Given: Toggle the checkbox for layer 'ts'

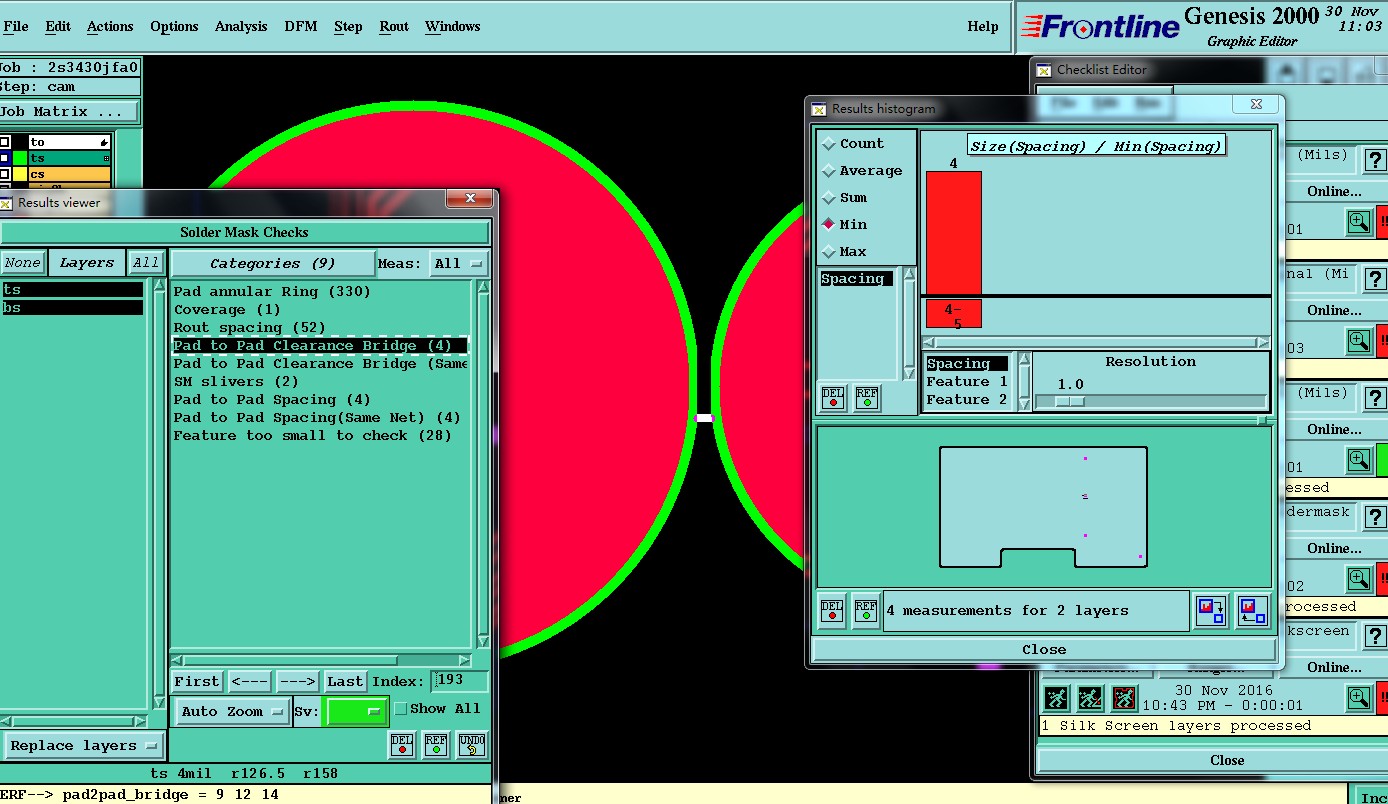Looking at the screenshot, I should (5, 158).
